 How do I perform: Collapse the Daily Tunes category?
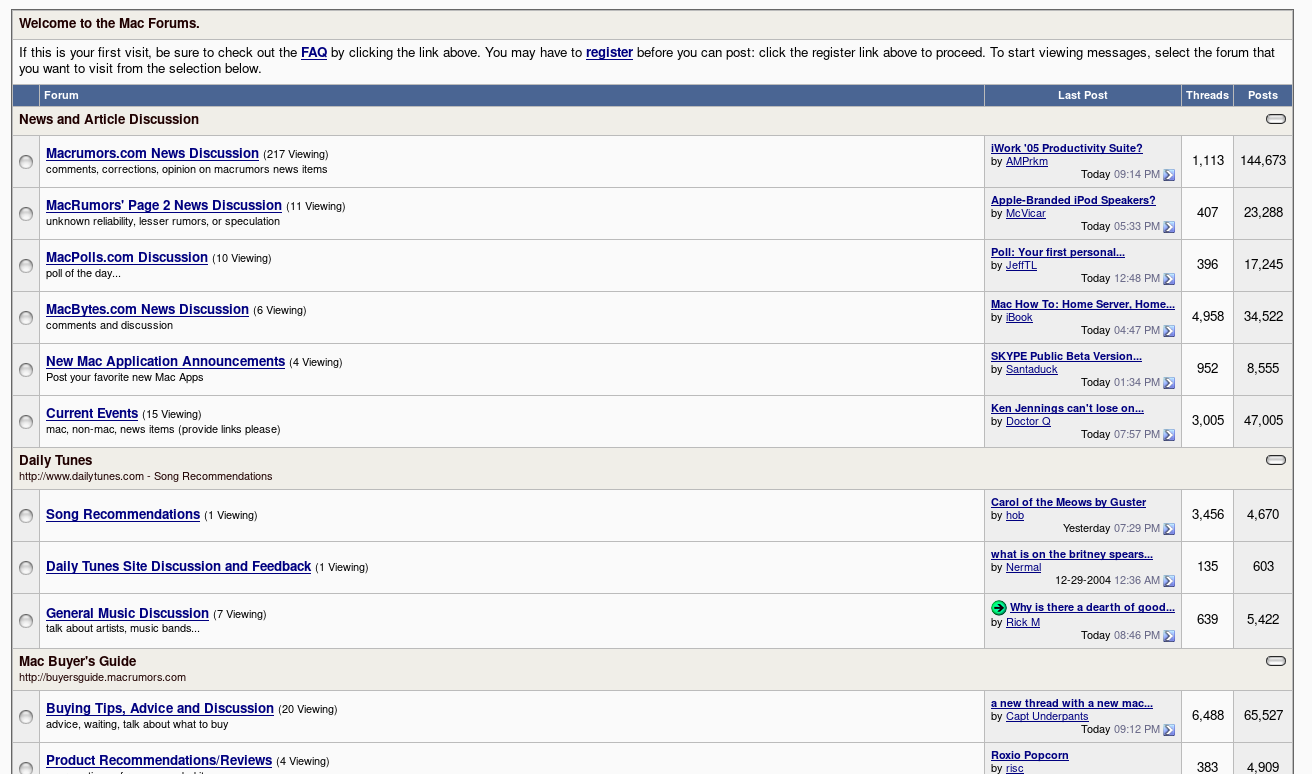1276,460
